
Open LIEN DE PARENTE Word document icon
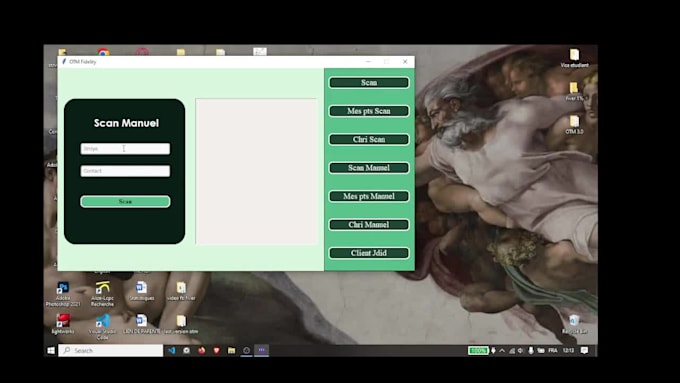141,324
